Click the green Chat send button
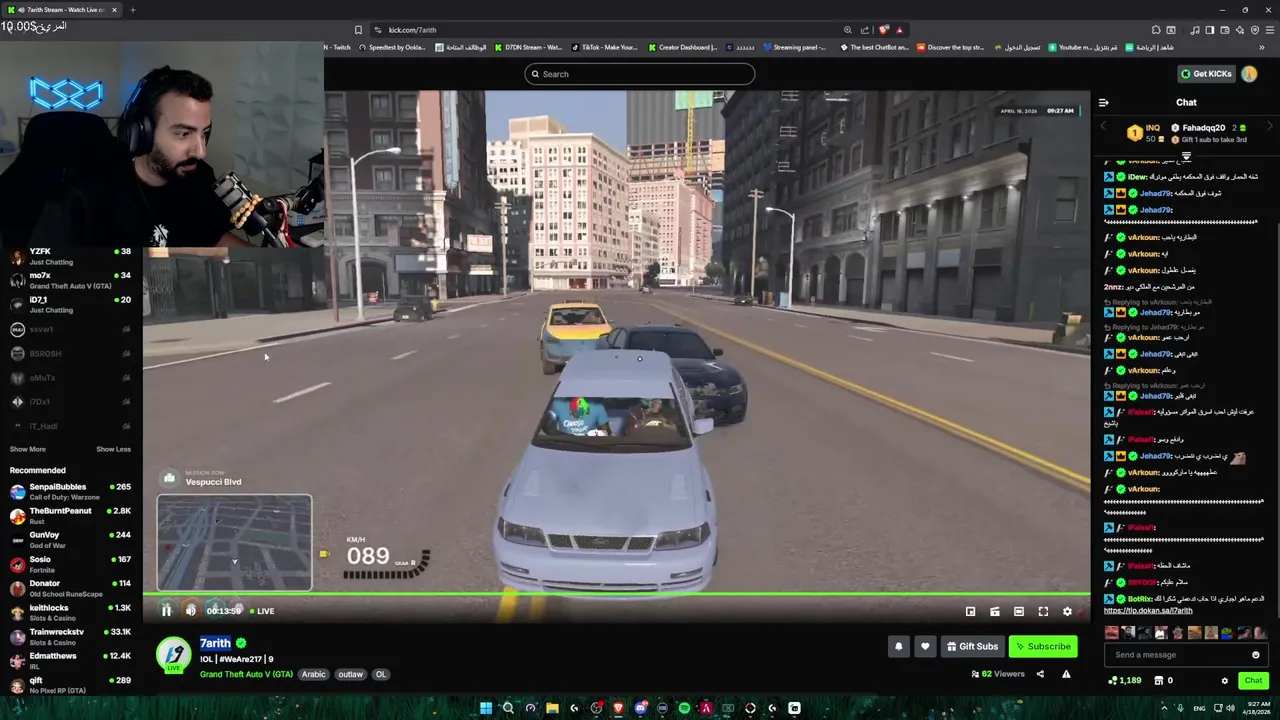Screen dimensions: 1280x720 pos(1253,680)
